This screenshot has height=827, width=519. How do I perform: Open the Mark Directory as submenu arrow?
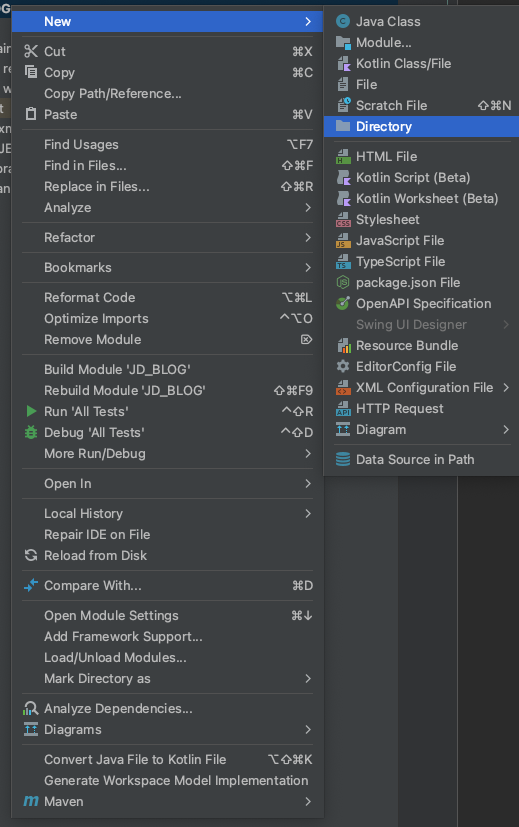tap(308, 678)
